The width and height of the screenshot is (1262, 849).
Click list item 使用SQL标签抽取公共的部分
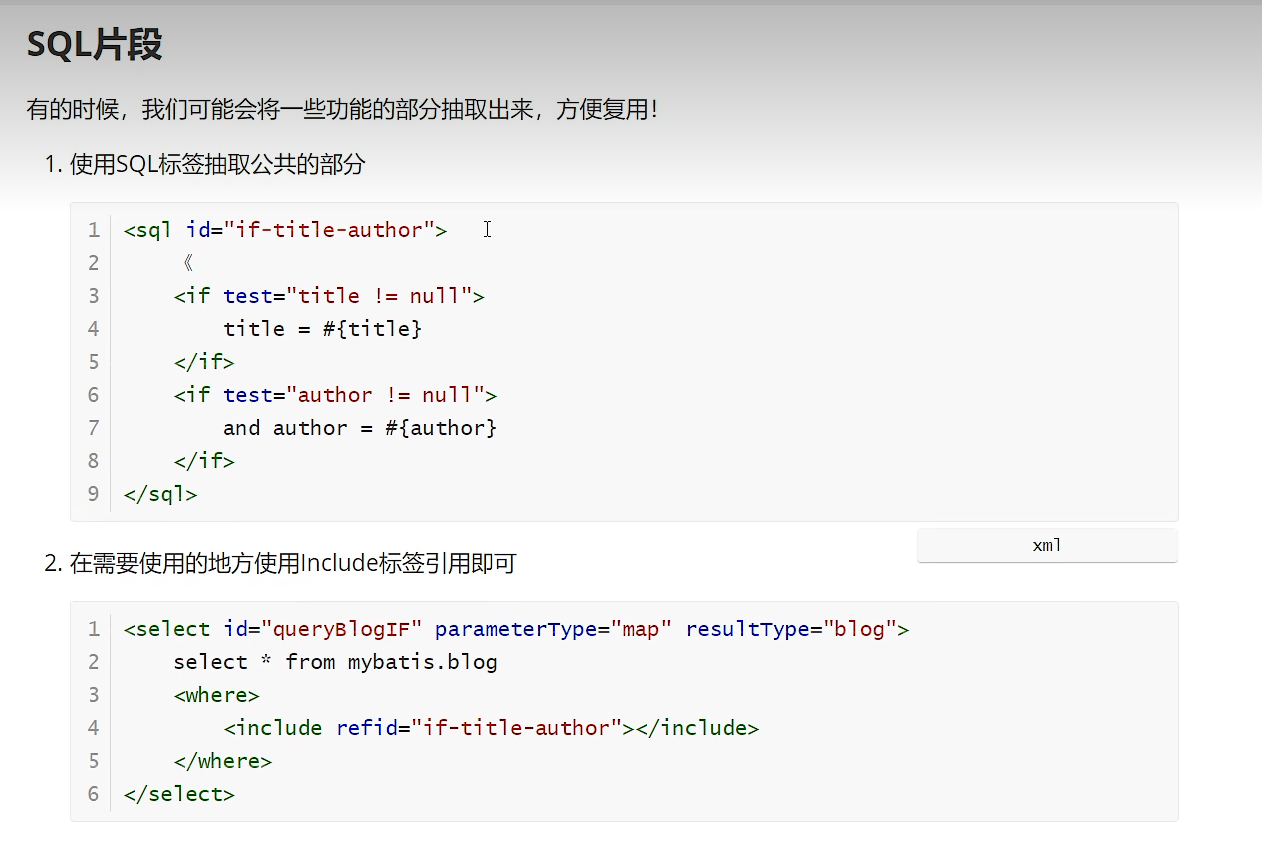pyautogui.click(x=217, y=164)
